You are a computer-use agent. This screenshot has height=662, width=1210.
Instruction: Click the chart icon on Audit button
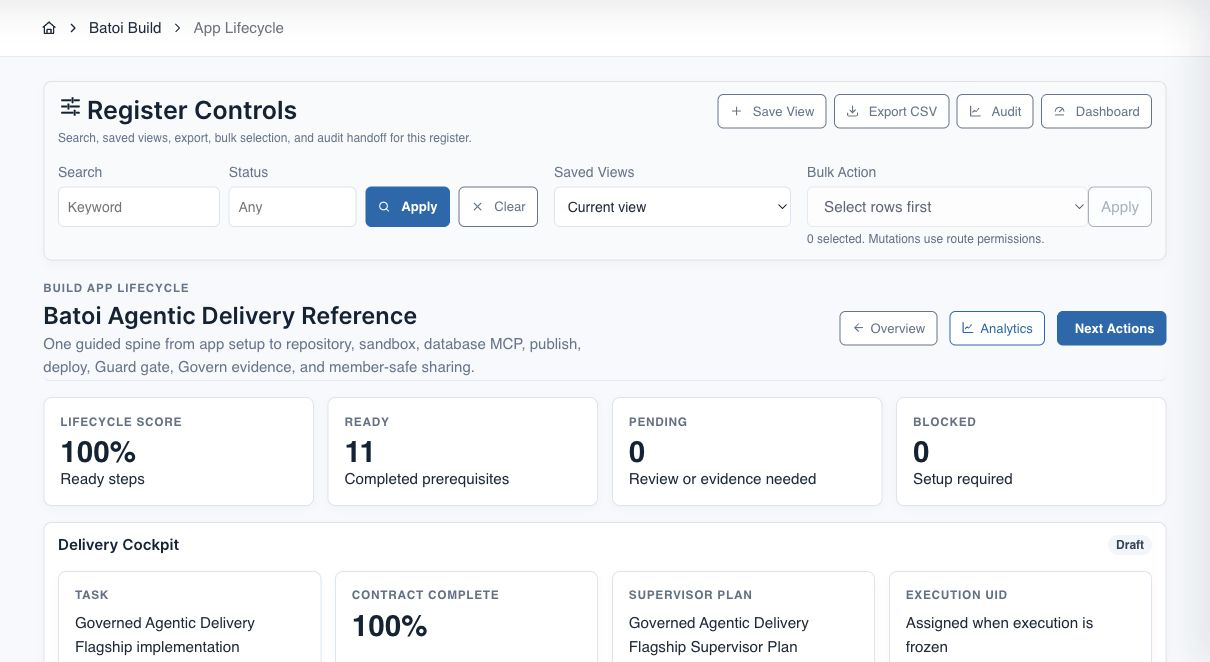(x=975, y=111)
